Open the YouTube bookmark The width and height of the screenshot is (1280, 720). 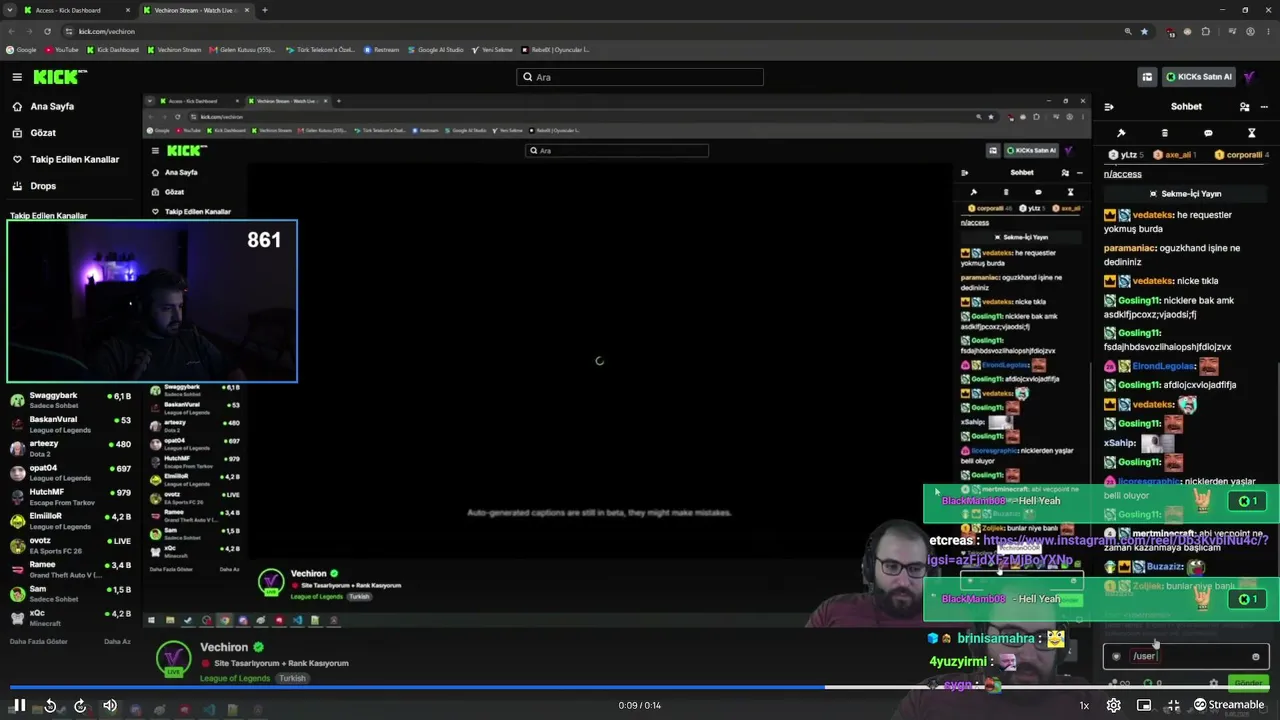click(61, 49)
